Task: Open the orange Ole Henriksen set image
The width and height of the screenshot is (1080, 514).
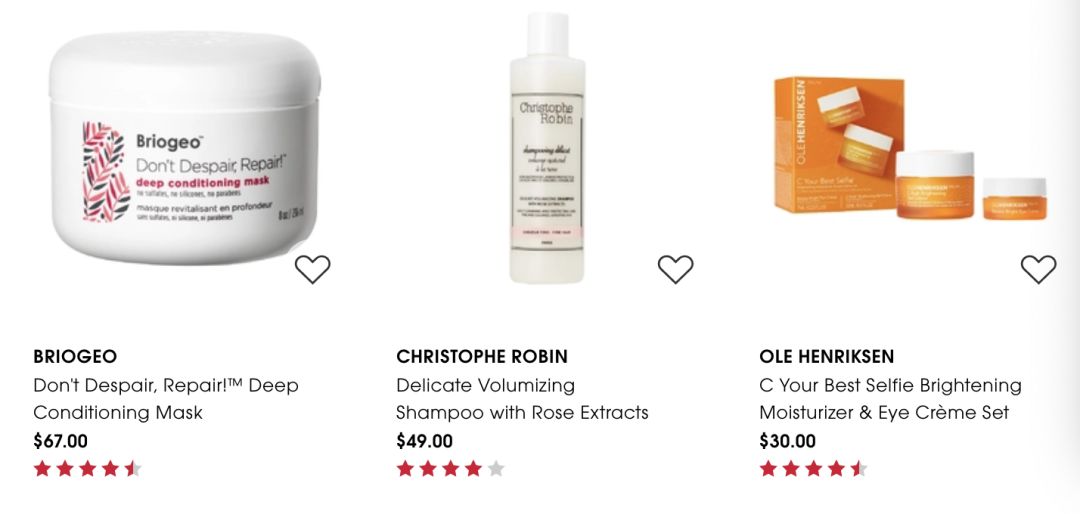Action: 911,147
